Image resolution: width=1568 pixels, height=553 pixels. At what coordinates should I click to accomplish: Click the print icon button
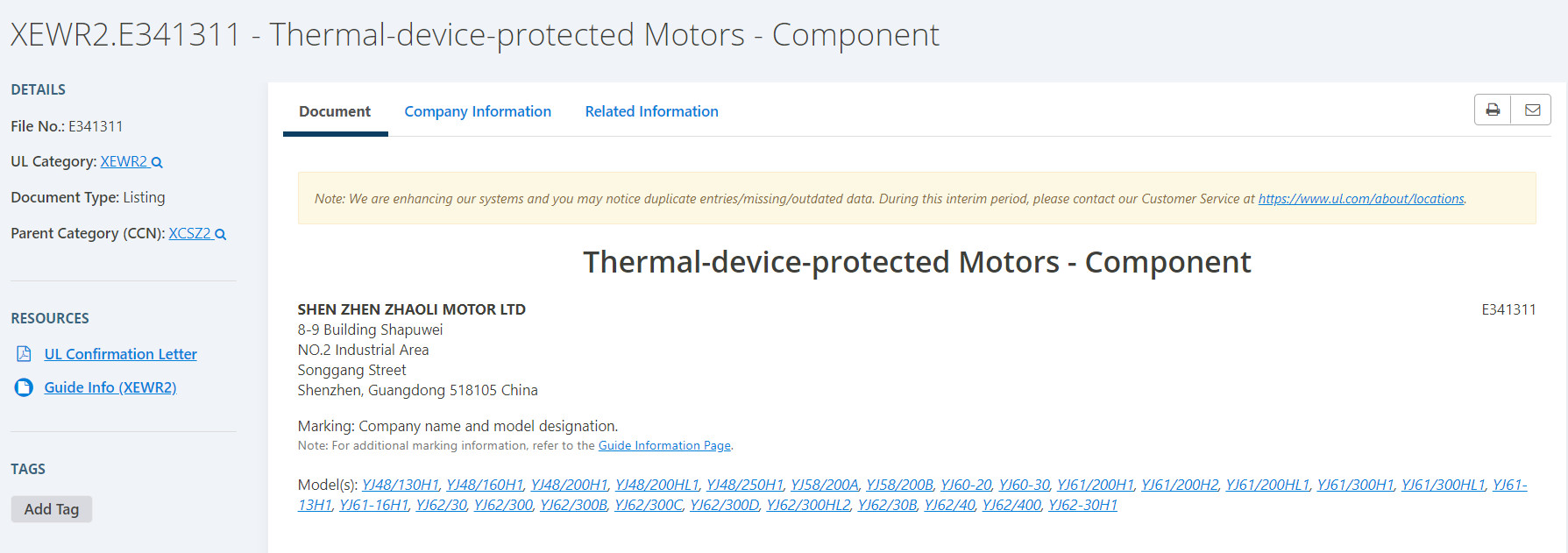[1493, 110]
